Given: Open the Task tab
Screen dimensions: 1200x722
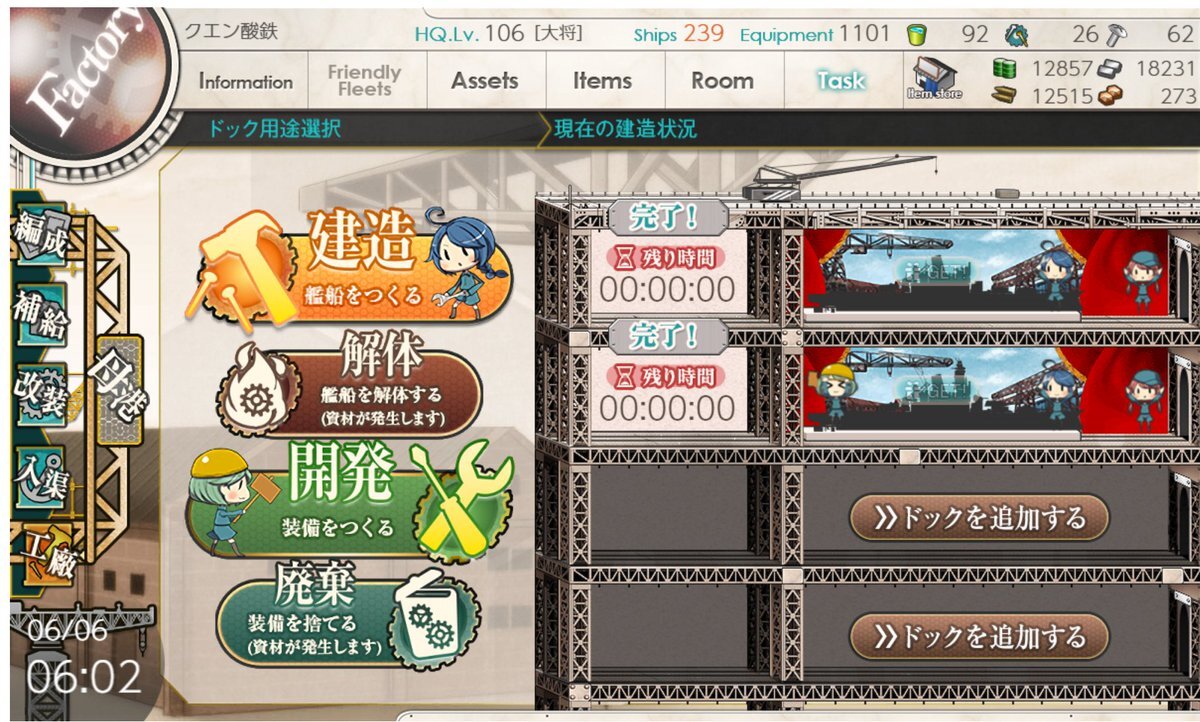Looking at the screenshot, I should (841, 81).
